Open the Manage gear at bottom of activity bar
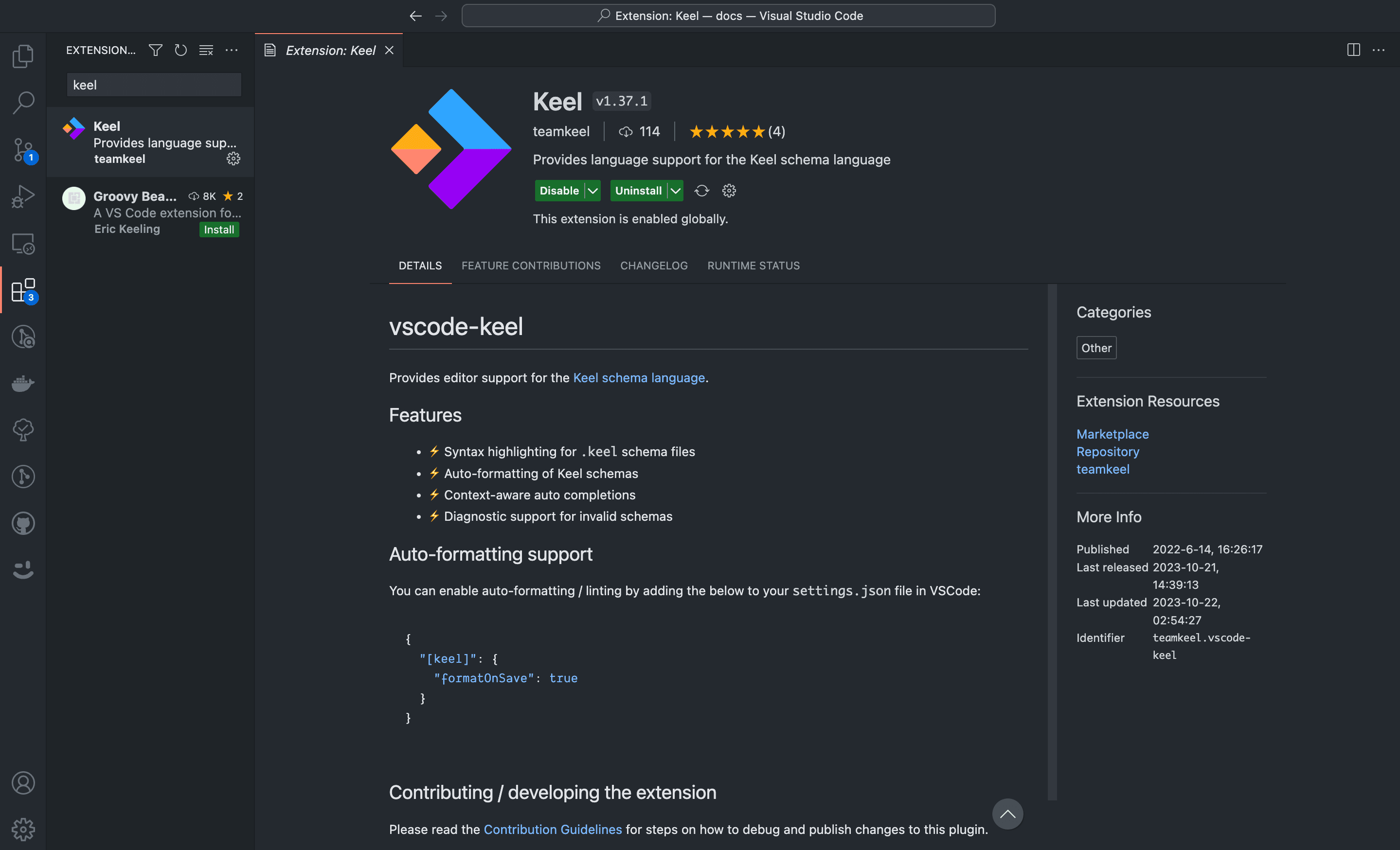Screen dimensions: 1400x850 tap(23, 829)
